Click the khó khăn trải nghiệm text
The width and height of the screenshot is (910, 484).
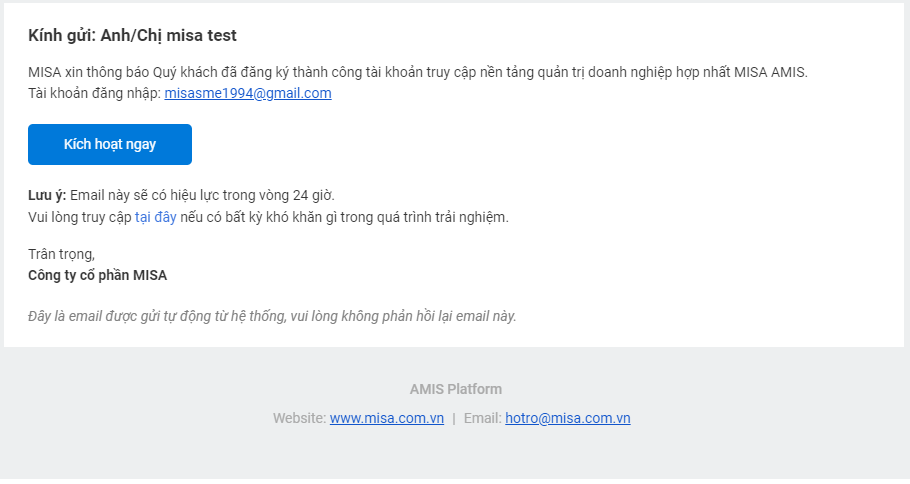344,217
